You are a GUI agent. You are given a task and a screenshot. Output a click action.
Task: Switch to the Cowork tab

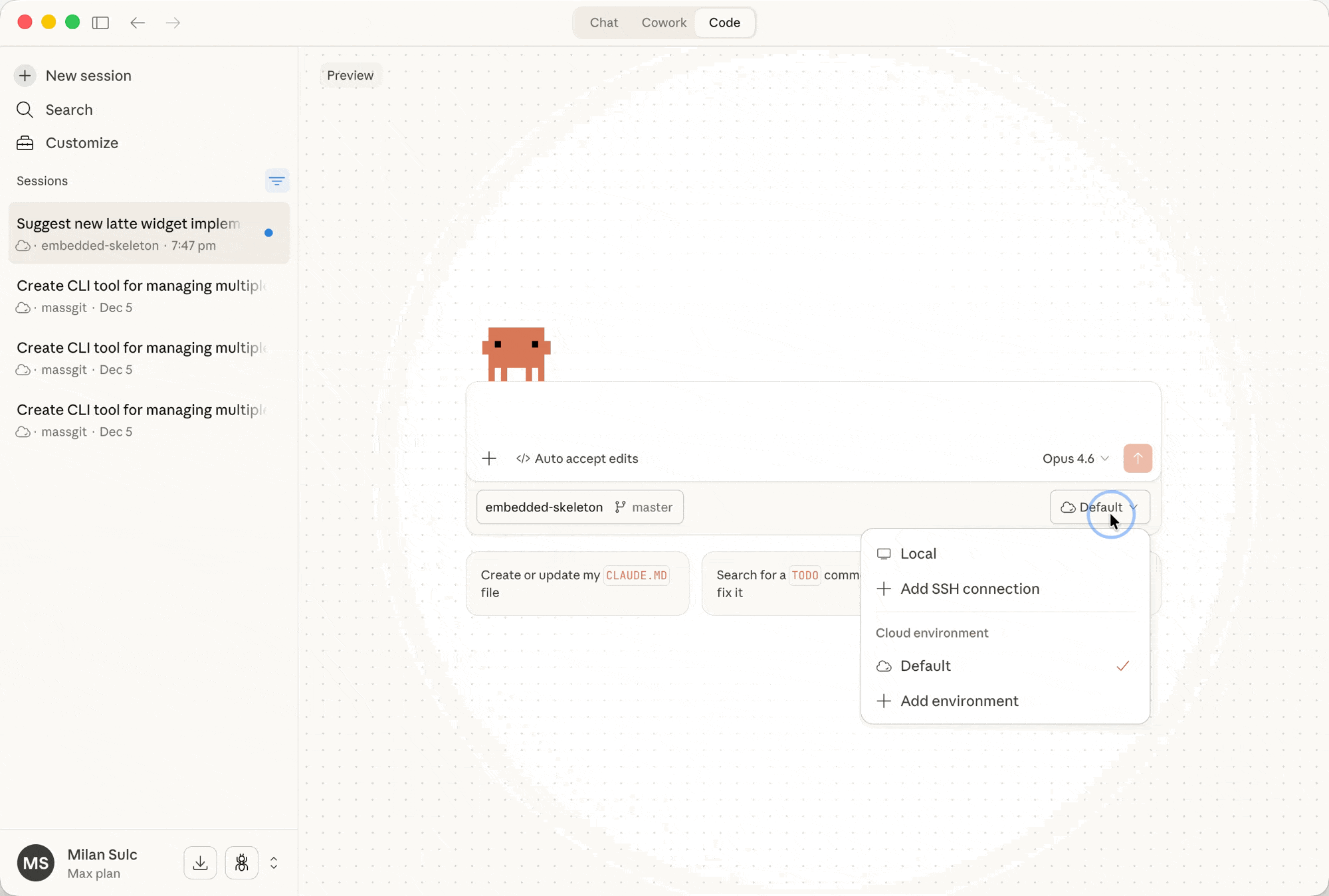(663, 23)
